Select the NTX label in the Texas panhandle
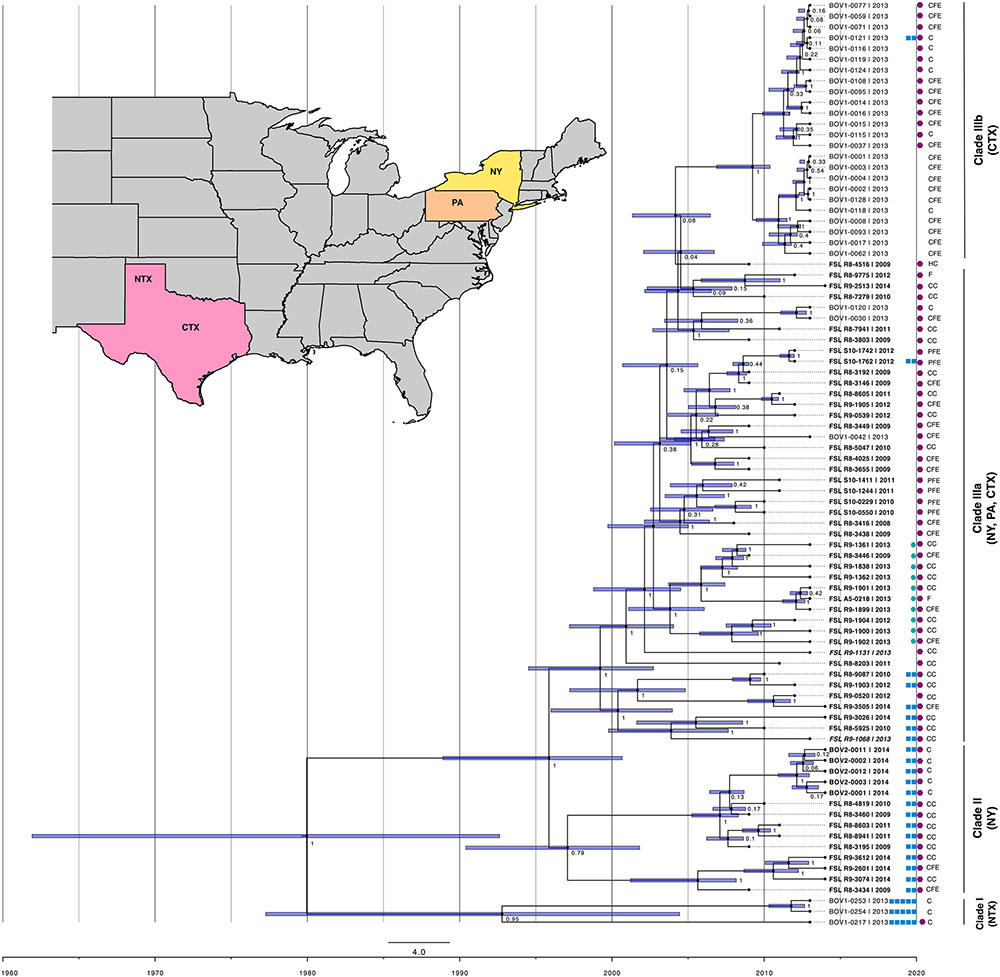Screen dimensions: 1000x977 coord(142,279)
